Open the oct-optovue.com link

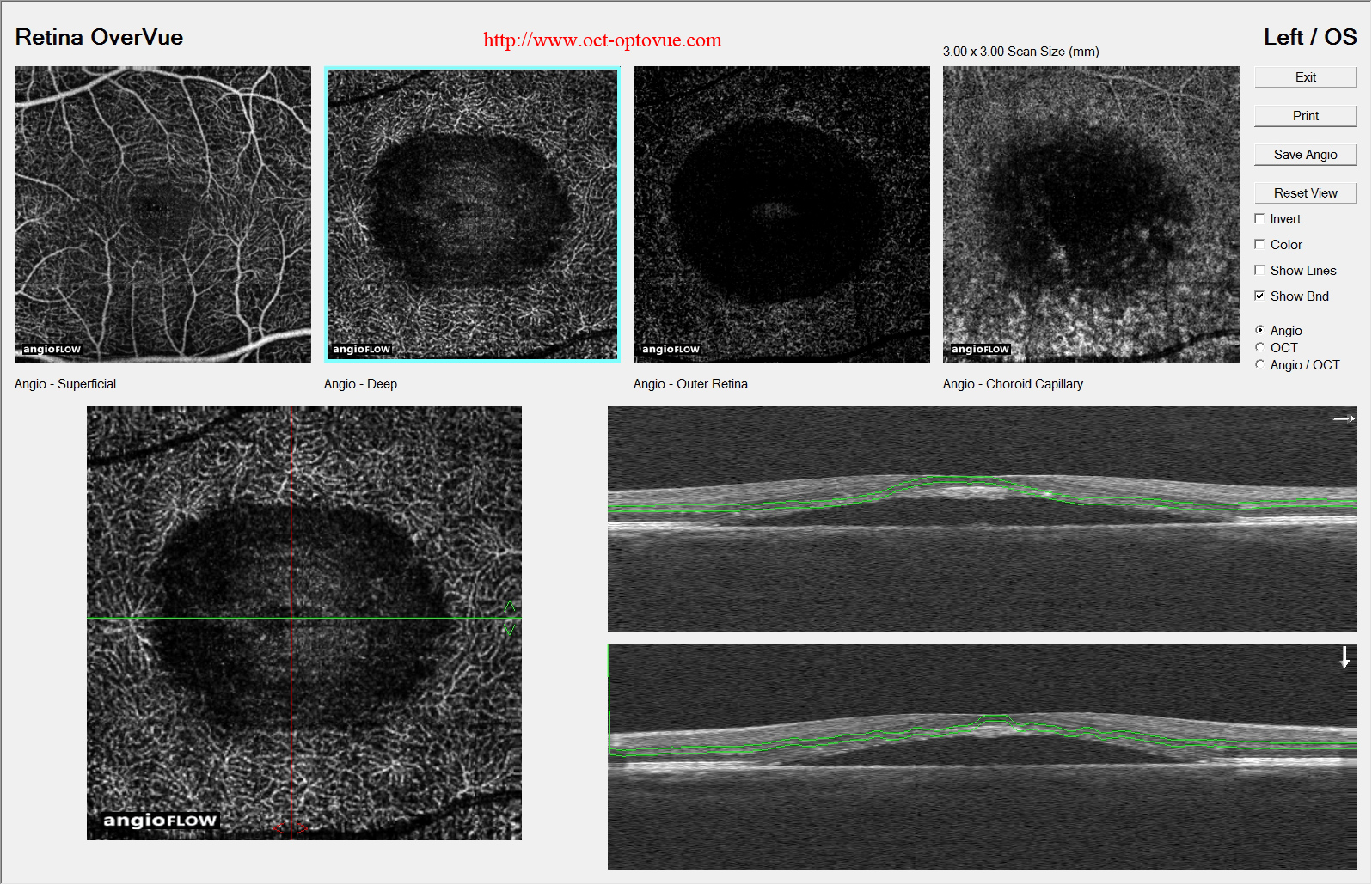pyautogui.click(x=602, y=40)
